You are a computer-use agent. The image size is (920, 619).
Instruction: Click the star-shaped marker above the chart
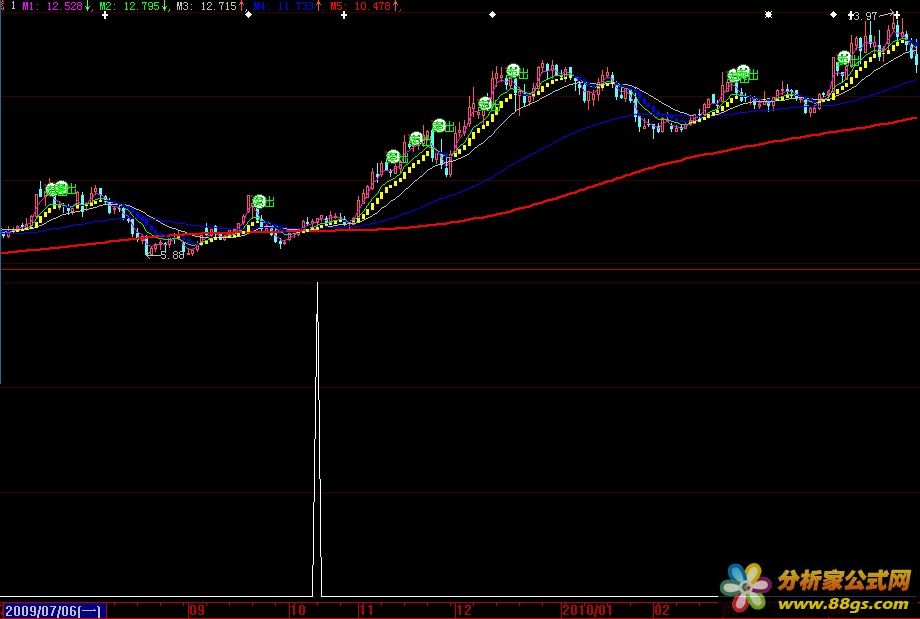(x=768, y=15)
